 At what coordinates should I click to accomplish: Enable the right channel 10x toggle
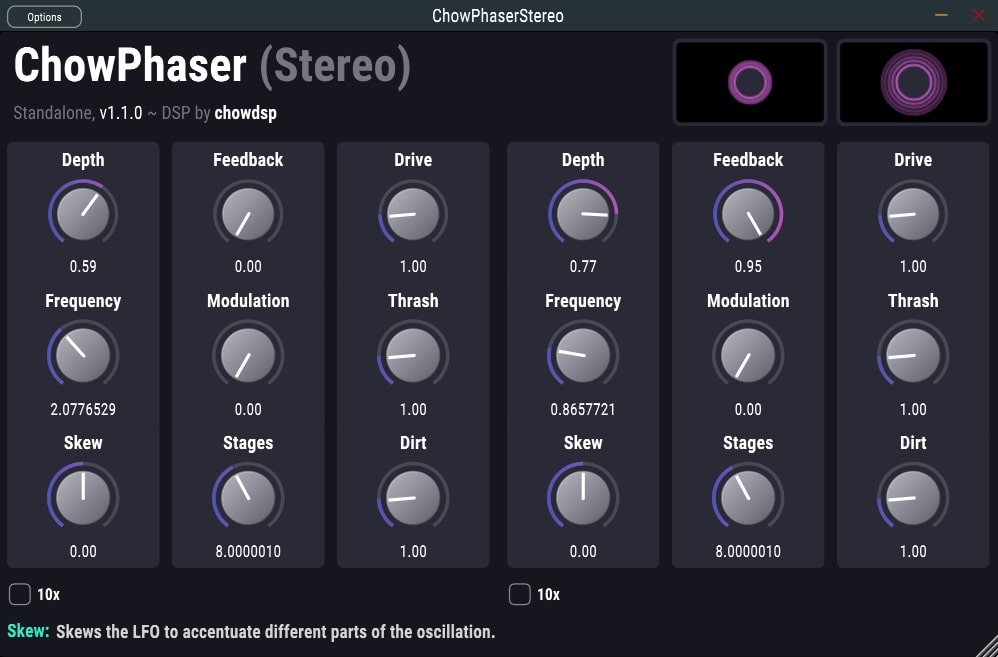519,594
